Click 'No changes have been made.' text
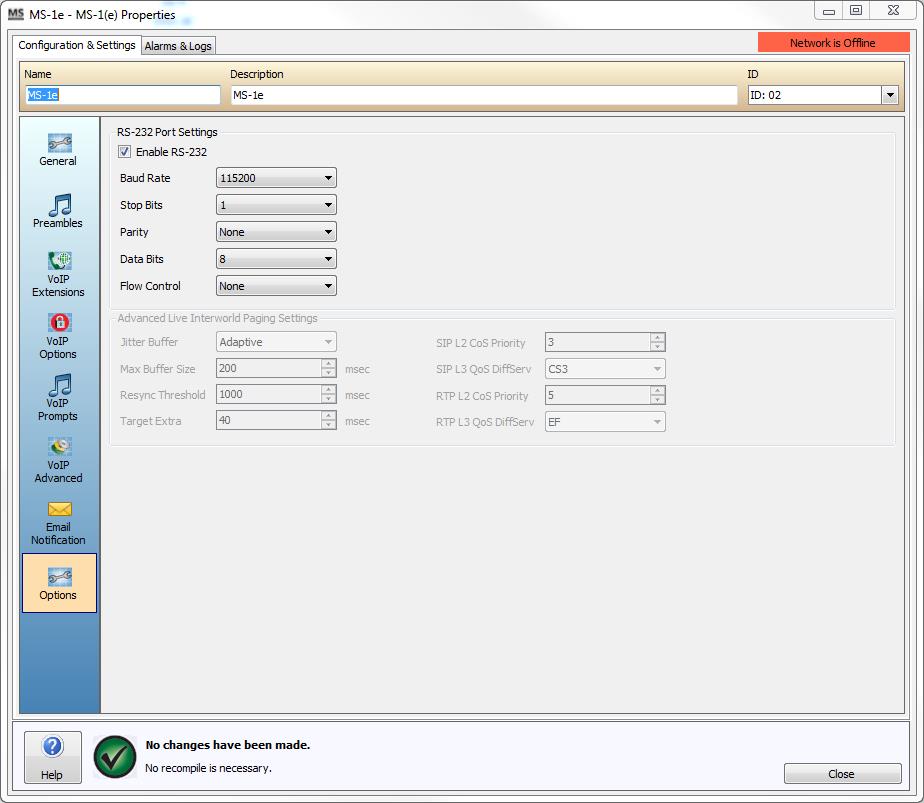 point(228,745)
